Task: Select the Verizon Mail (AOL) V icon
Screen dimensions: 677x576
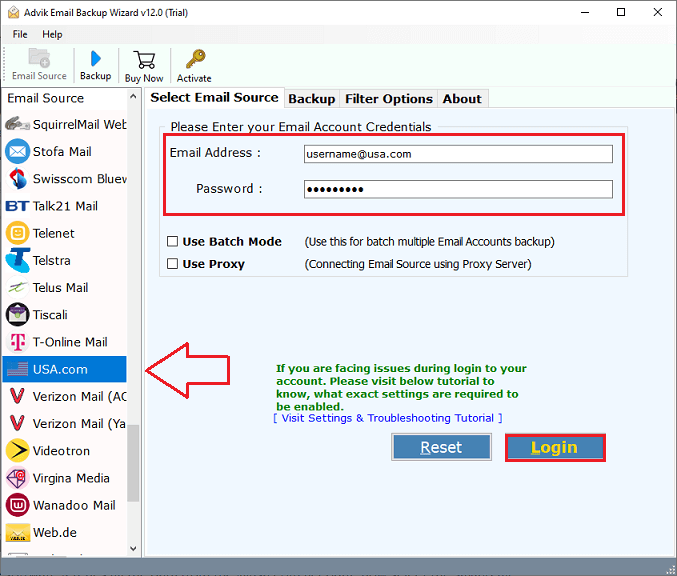Action: coord(17,396)
